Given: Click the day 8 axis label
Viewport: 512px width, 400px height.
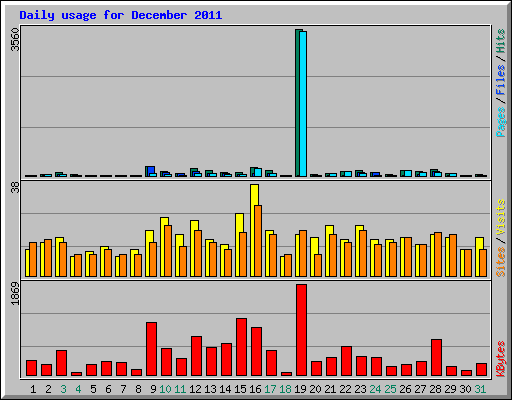Looking at the screenshot, I should [138, 389].
